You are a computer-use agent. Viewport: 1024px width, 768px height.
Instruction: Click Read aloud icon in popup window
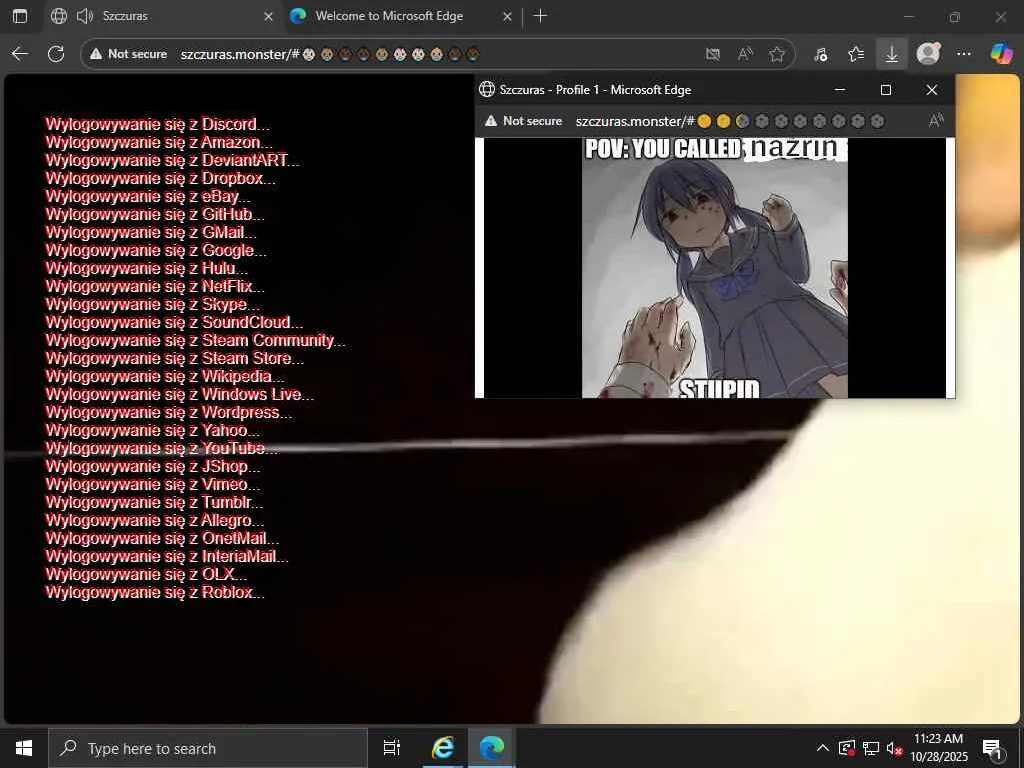click(936, 121)
